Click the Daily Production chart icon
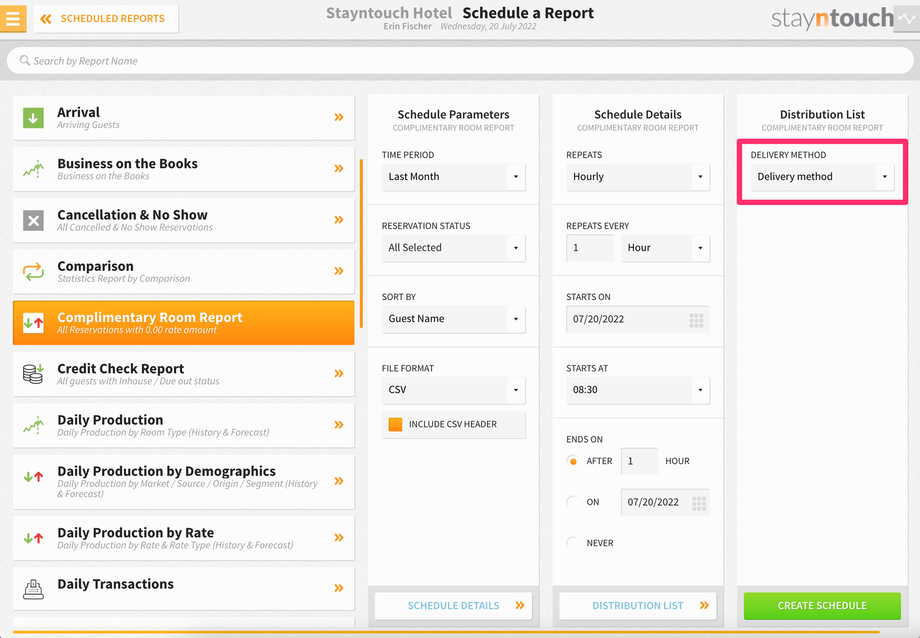Screen dimensions: 920x638 pyautogui.click(x=33, y=425)
